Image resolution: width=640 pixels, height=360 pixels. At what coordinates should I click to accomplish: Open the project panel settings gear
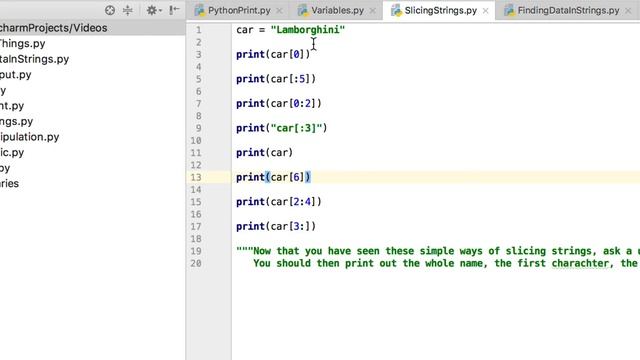coord(154,10)
